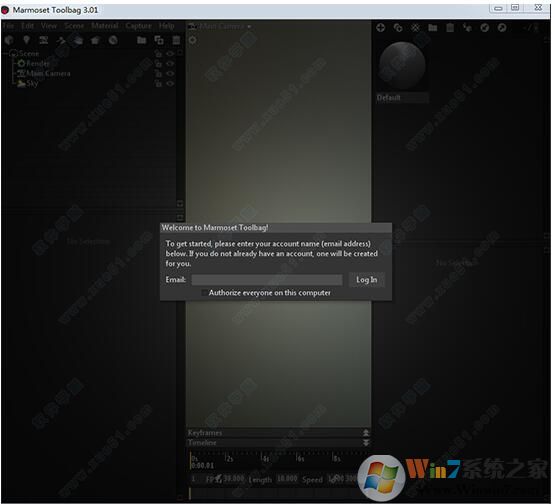Add a mesh object from scene toolbar
555x504 pixels.
[9, 40]
